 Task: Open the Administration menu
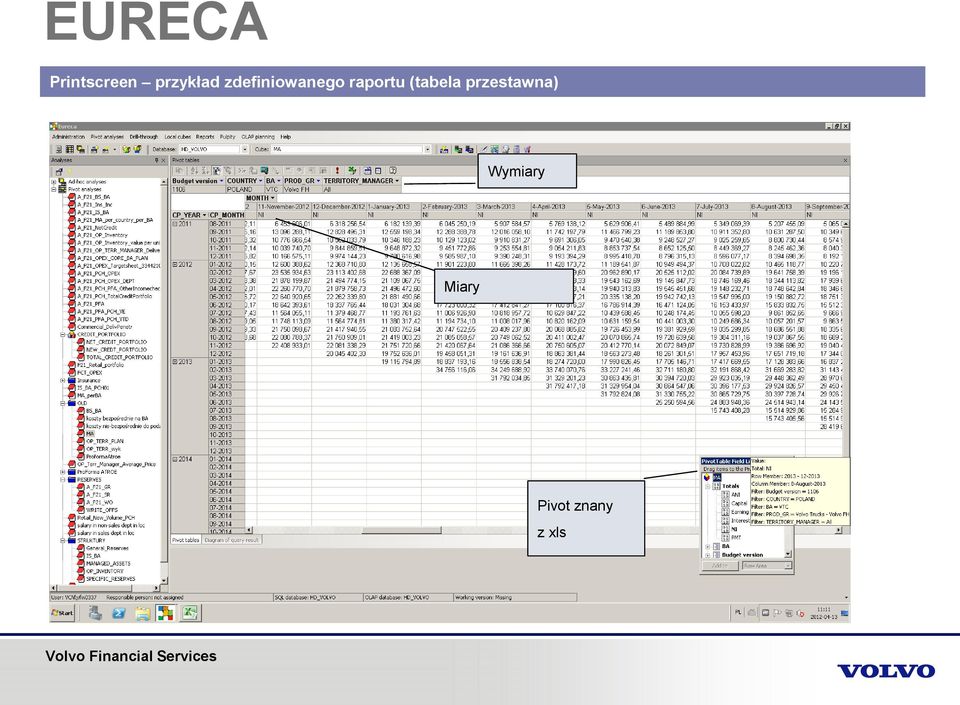tap(68, 137)
